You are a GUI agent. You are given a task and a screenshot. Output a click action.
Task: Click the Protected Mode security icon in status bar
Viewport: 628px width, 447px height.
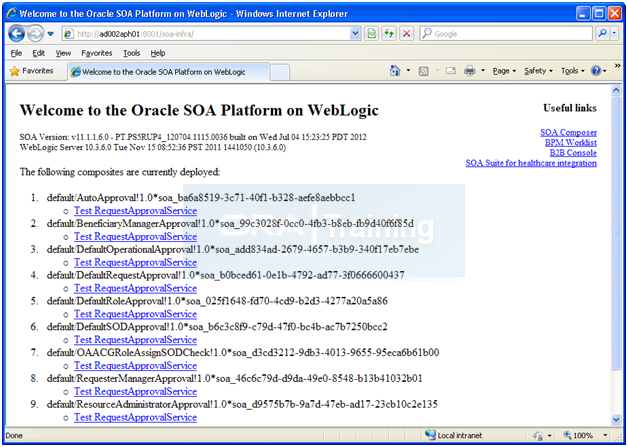tap(539, 436)
